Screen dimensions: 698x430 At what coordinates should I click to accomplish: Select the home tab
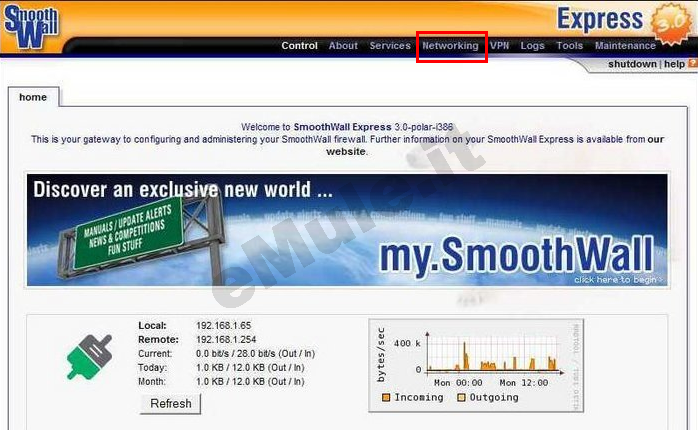point(33,97)
